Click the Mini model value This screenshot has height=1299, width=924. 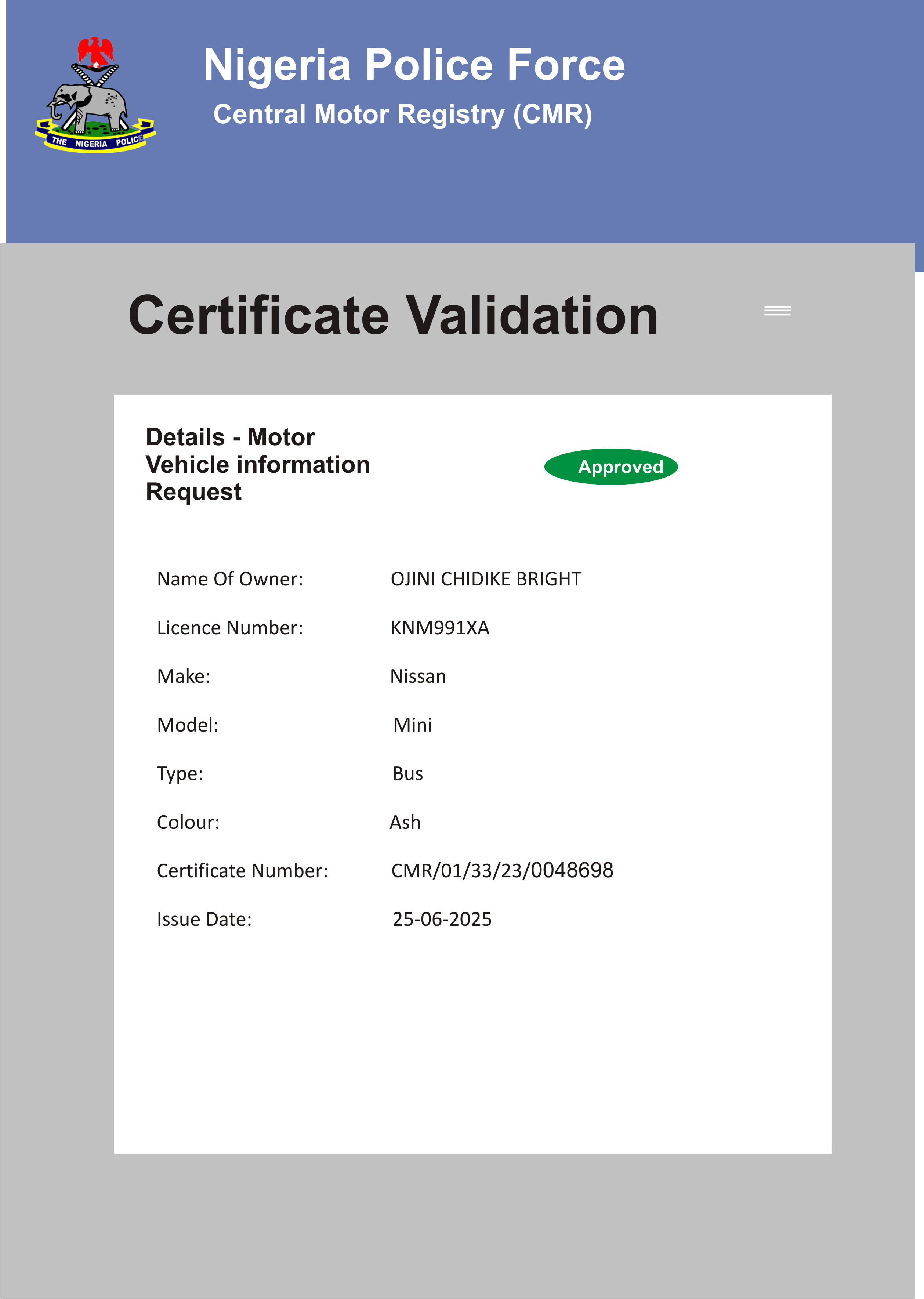pos(412,725)
